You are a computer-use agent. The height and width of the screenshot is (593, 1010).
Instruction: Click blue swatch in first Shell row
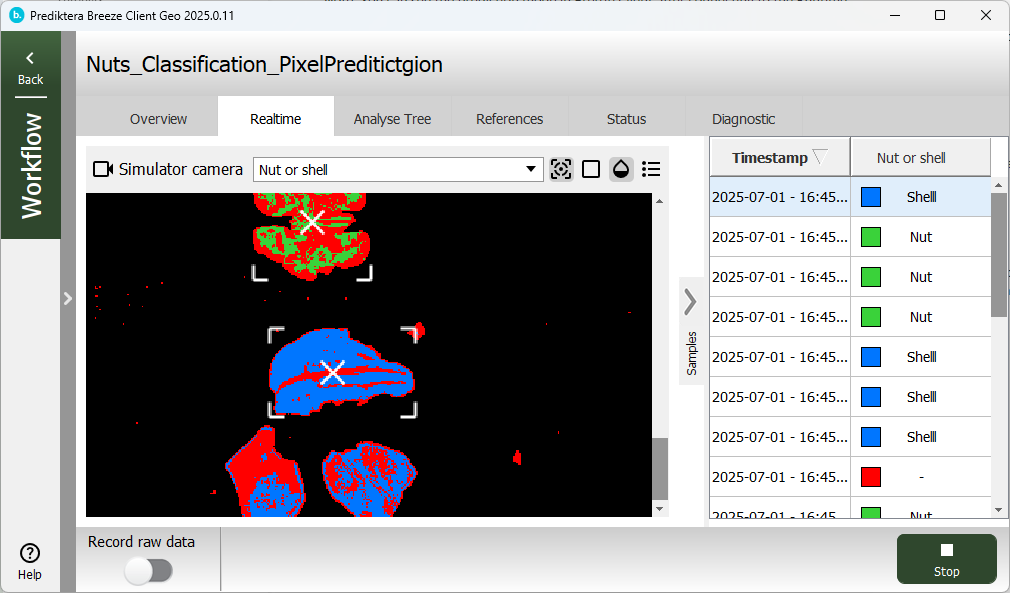point(871,197)
